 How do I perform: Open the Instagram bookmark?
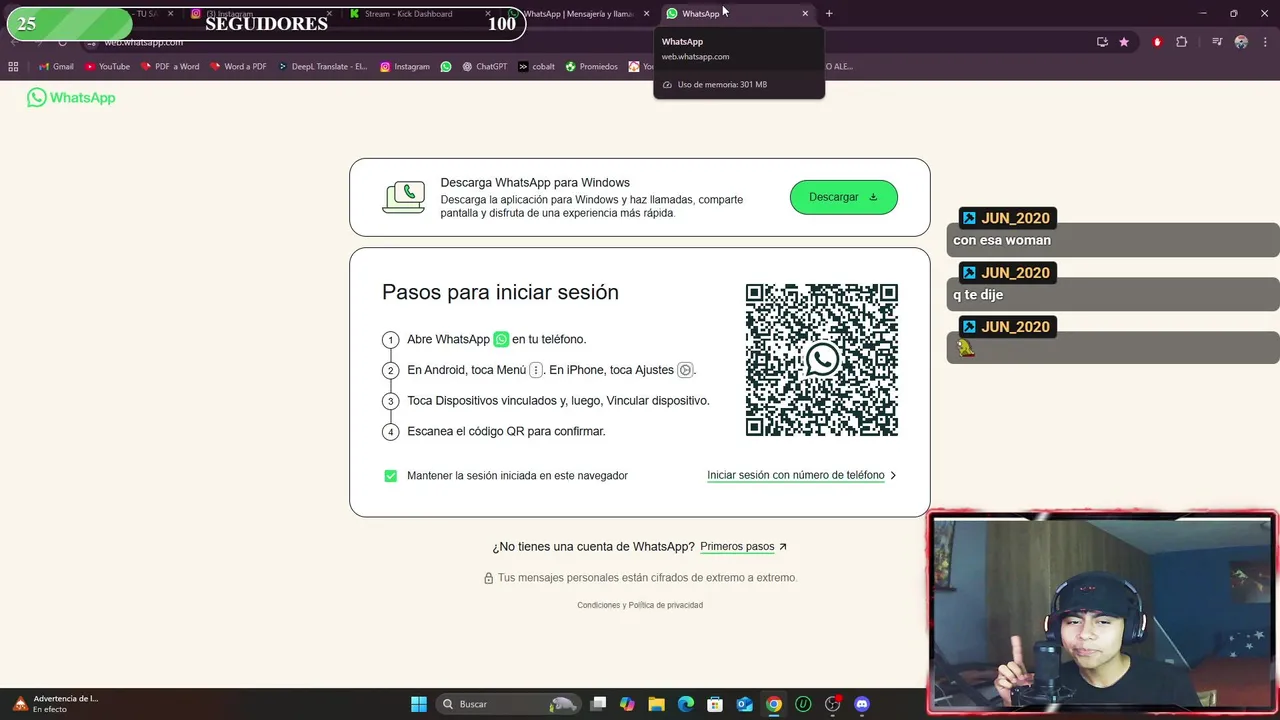pyautogui.click(x=404, y=67)
